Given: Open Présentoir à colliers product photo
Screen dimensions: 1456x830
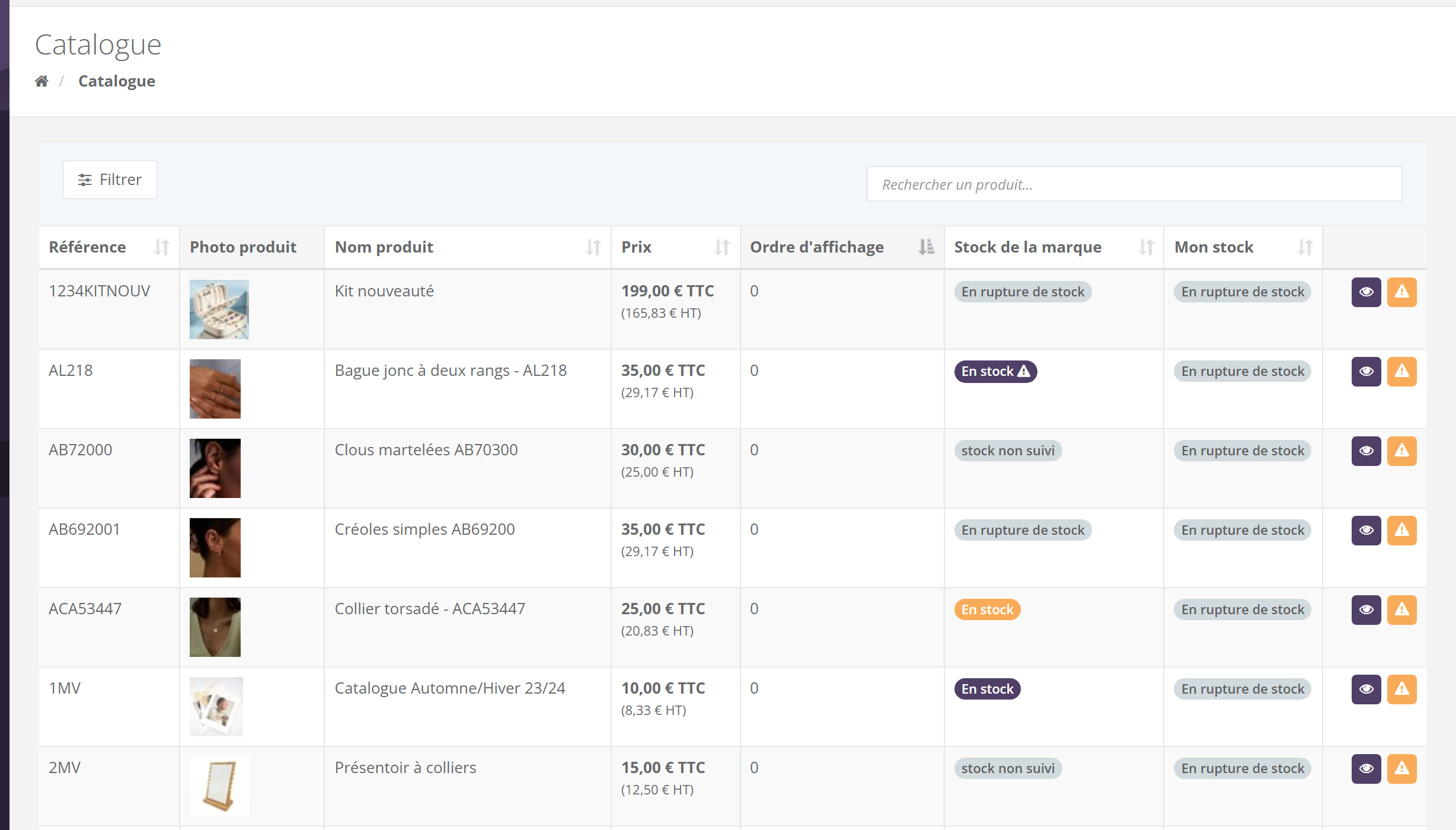Looking at the screenshot, I should [x=219, y=786].
